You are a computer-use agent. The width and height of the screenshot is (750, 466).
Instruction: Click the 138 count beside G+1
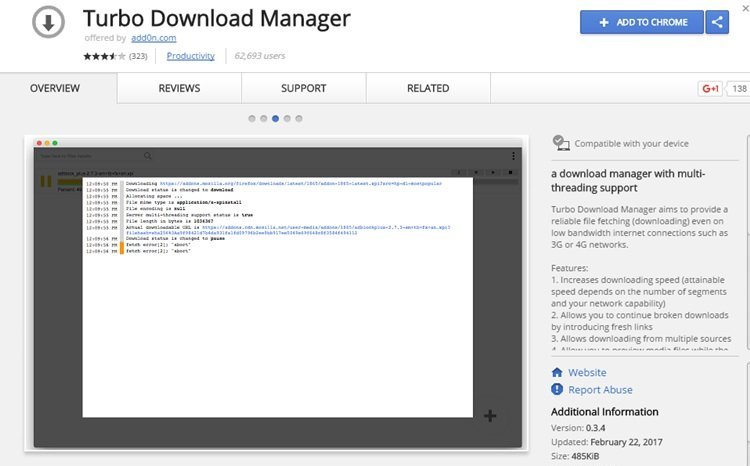coord(739,89)
